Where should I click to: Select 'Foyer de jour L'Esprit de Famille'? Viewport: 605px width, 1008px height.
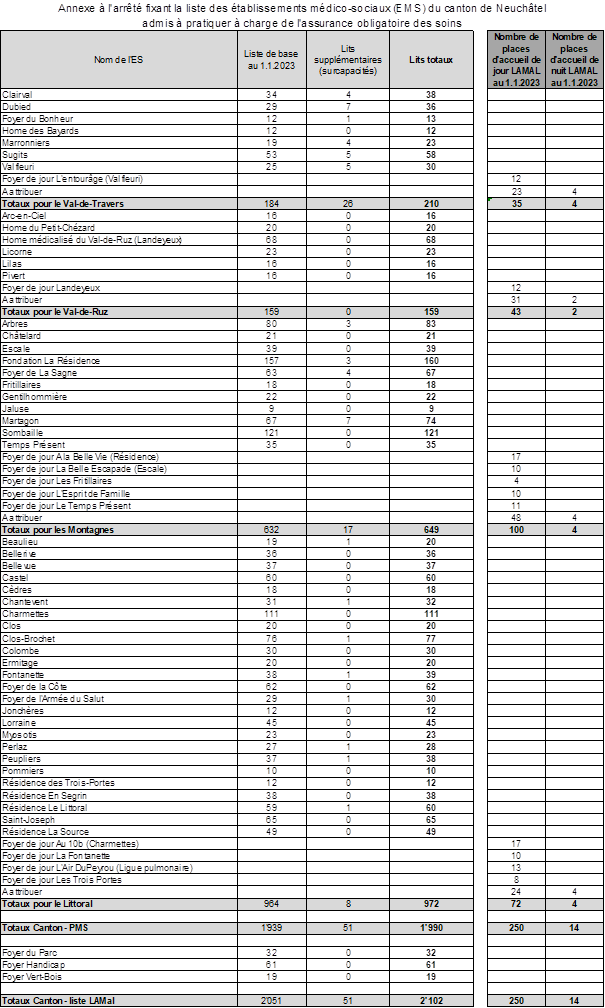click(x=66, y=494)
